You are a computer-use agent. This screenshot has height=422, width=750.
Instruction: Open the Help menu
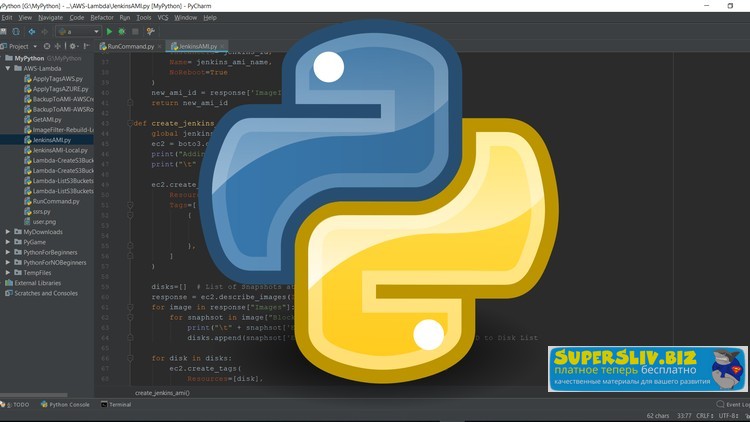click(x=210, y=18)
